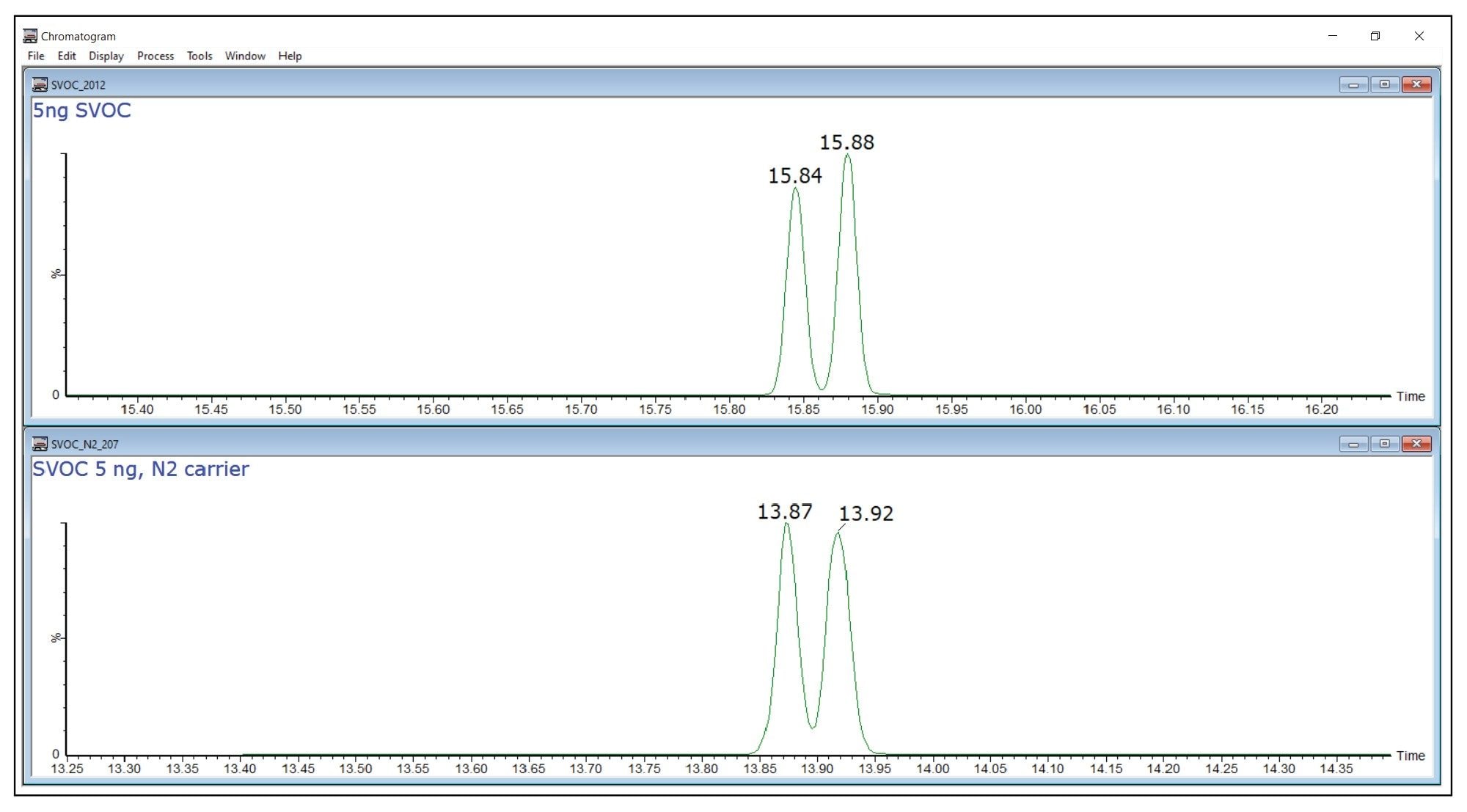Screen dimensions: 1467x812
Task: Click the 15.84 peak label
Action: (x=795, y=176)
